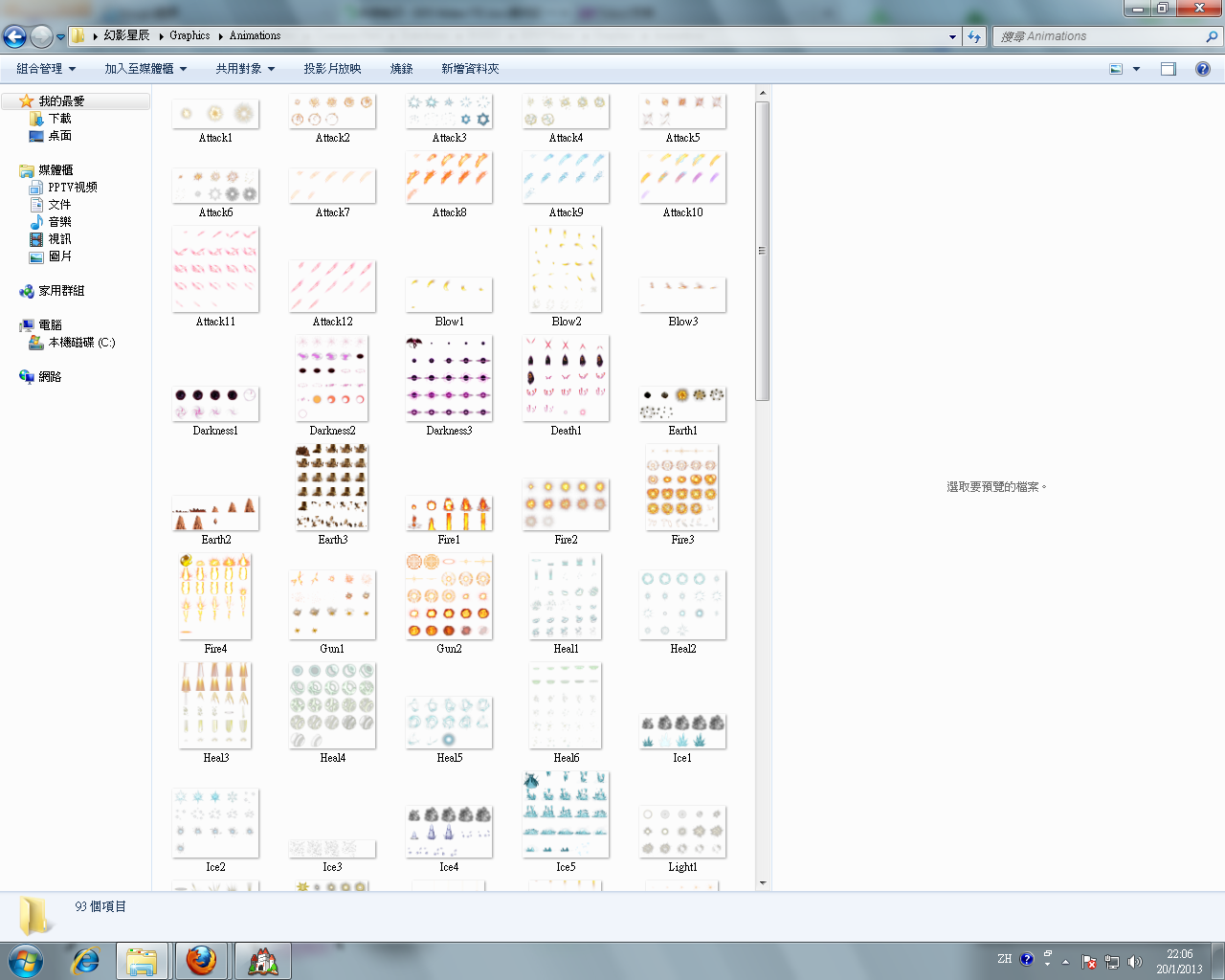Open the 組合管理 dropdown menu

point(46,69)
